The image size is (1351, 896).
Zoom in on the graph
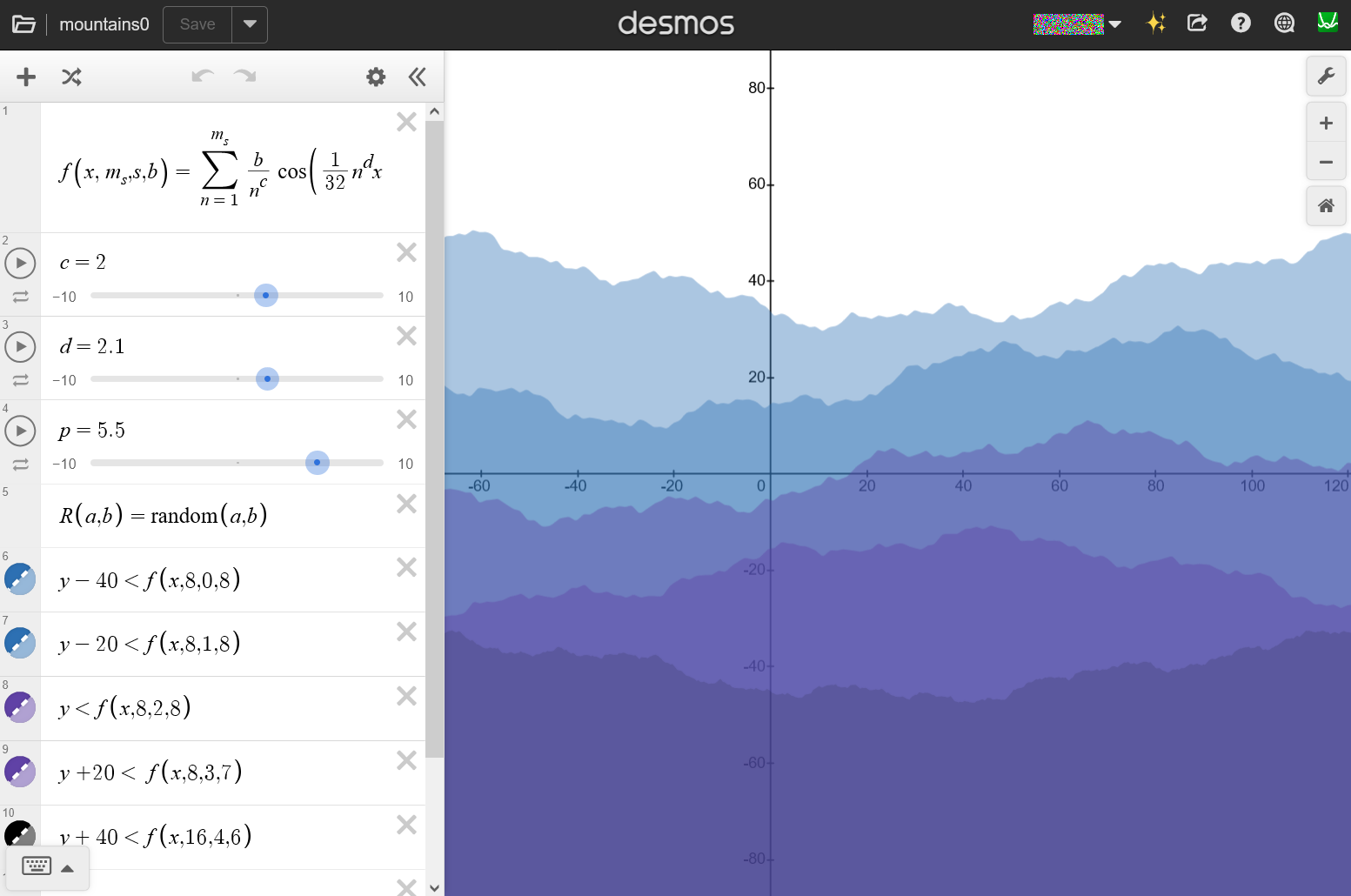1326,123
